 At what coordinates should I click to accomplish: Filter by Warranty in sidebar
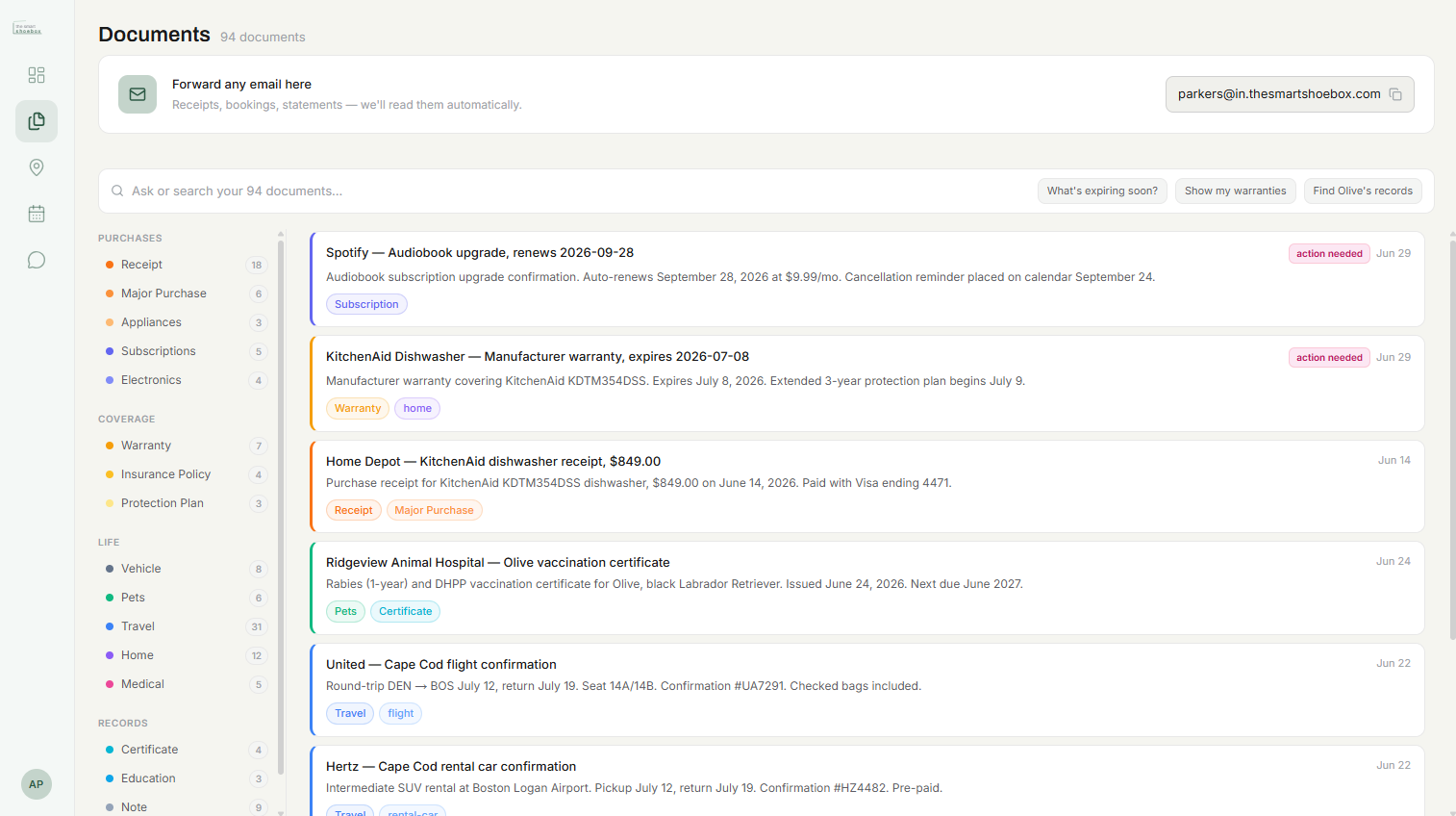click(x=185, y=446)
